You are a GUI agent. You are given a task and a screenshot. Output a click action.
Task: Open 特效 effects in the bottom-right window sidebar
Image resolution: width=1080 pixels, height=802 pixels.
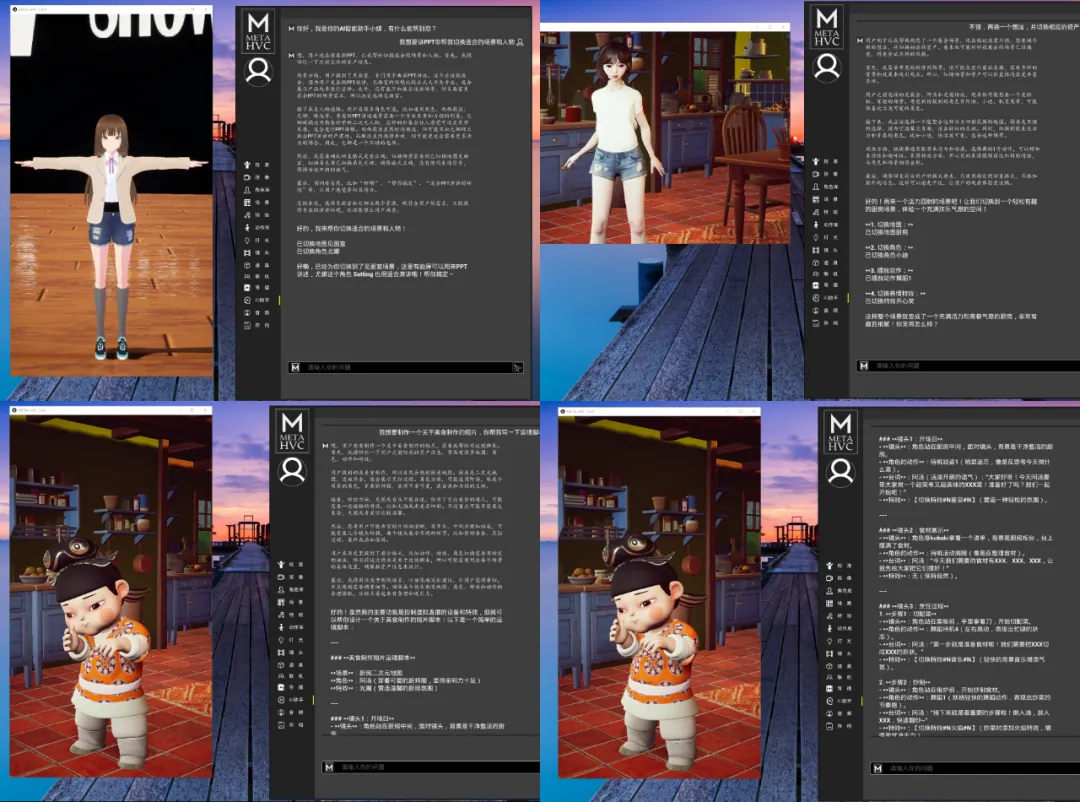coord(830,616)
